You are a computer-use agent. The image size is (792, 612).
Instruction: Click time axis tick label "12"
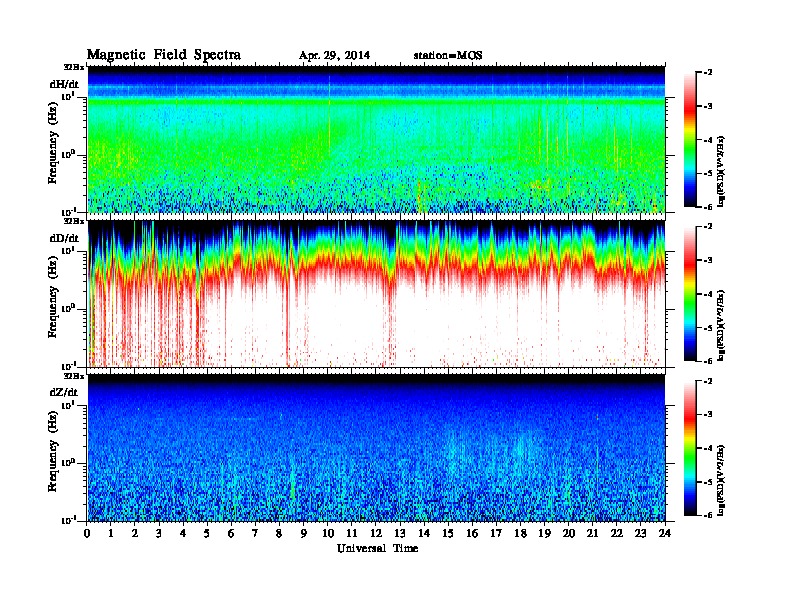(x=376, y=533)
